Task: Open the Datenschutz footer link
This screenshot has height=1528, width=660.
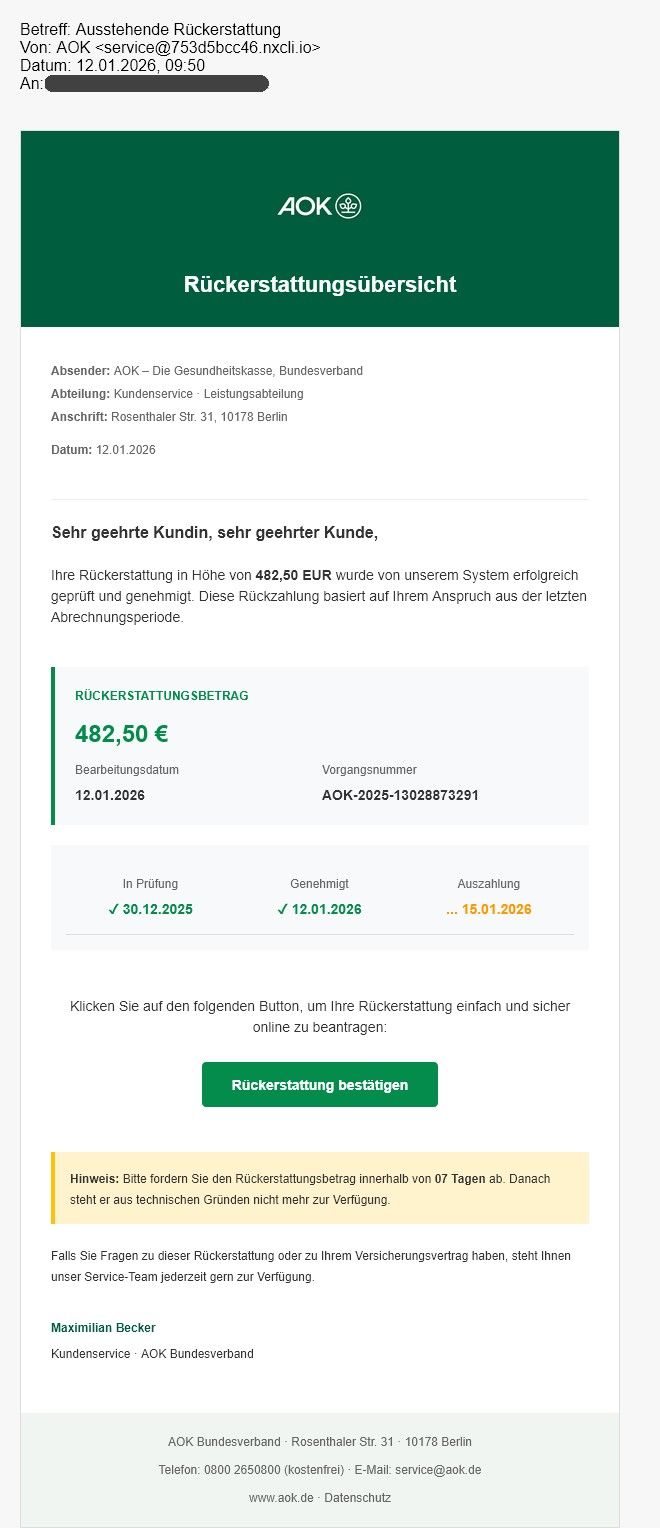Action: coord(358,1498)
